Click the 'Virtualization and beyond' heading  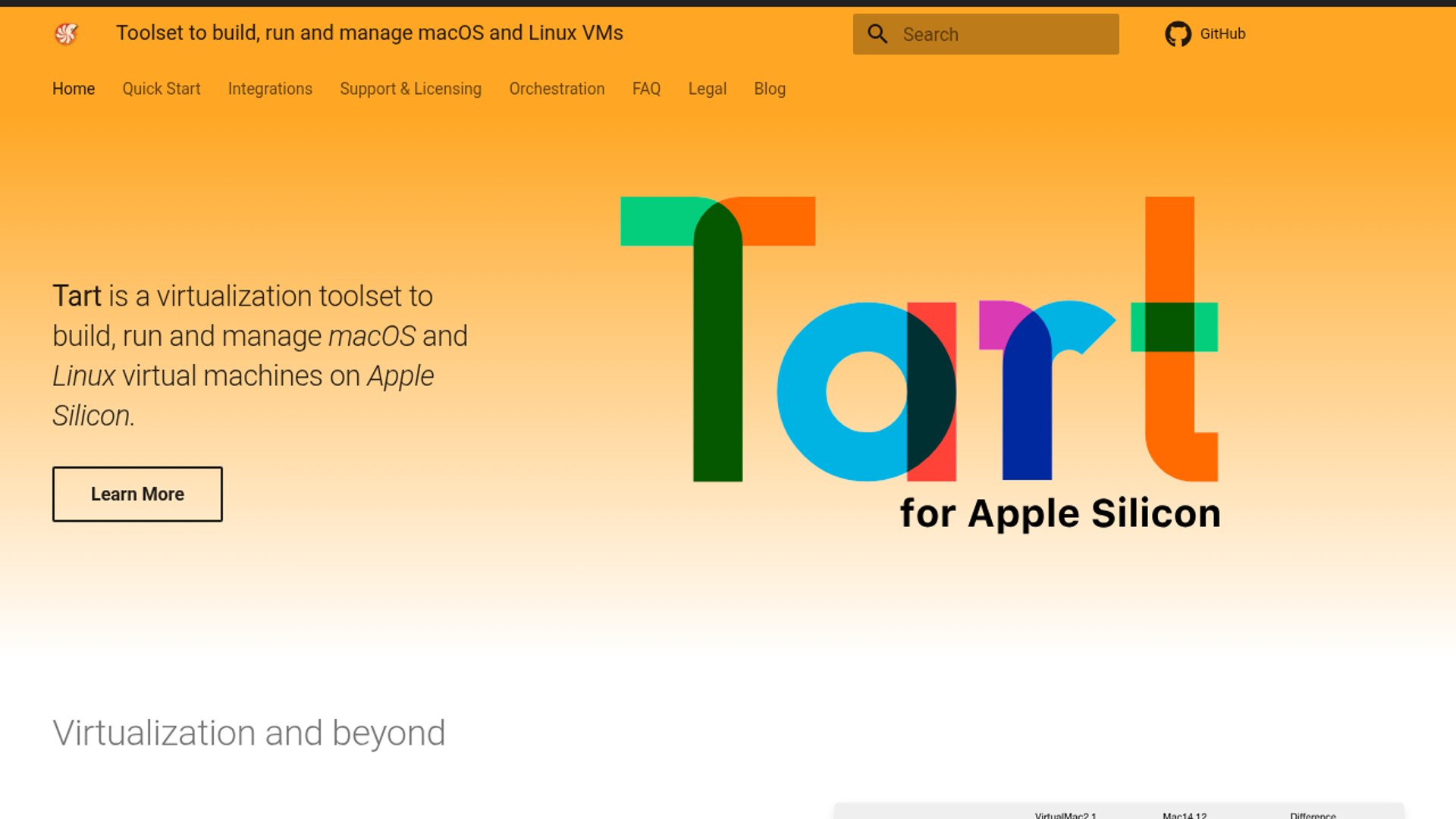click(249, 733)
